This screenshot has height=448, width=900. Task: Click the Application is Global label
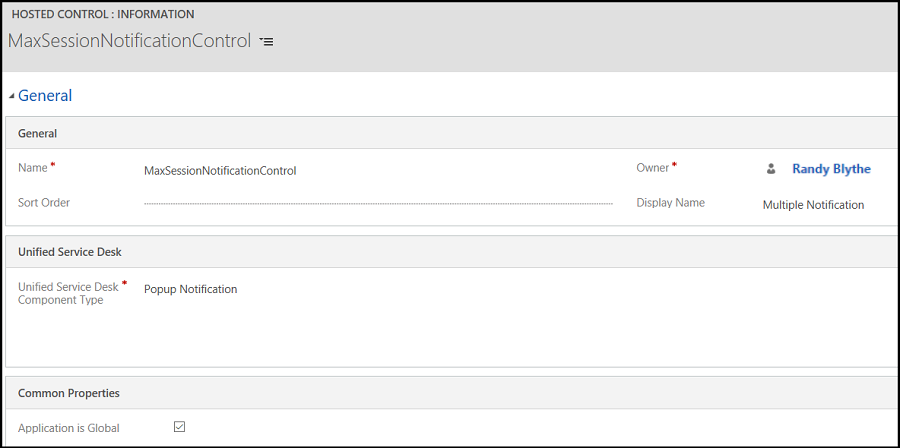click(x=69, y=428)
